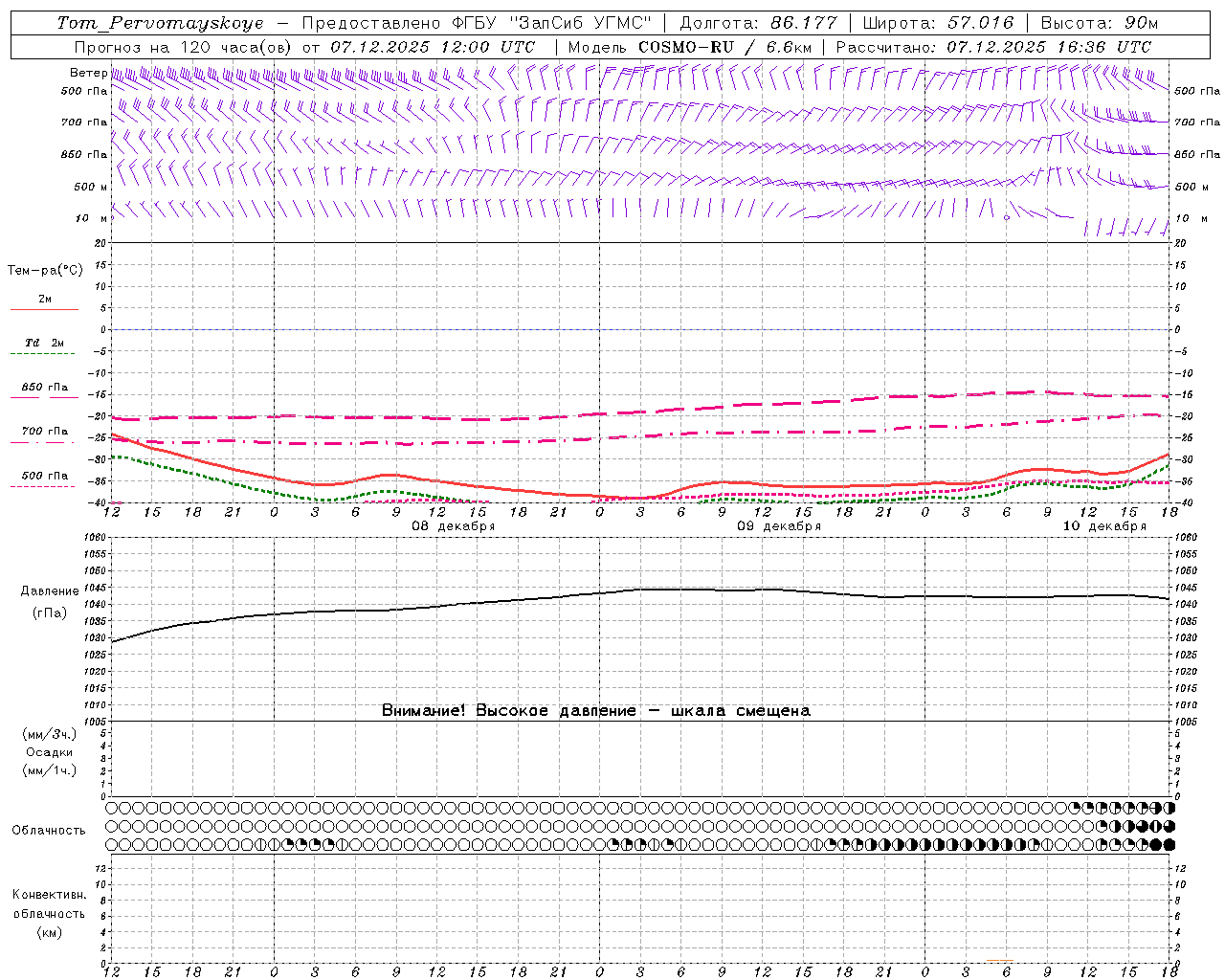Click the fully filled cloud circle at chart end
Viewport: 1225px width, 980px height.
pyautogui.click(x=1169, y=844)
